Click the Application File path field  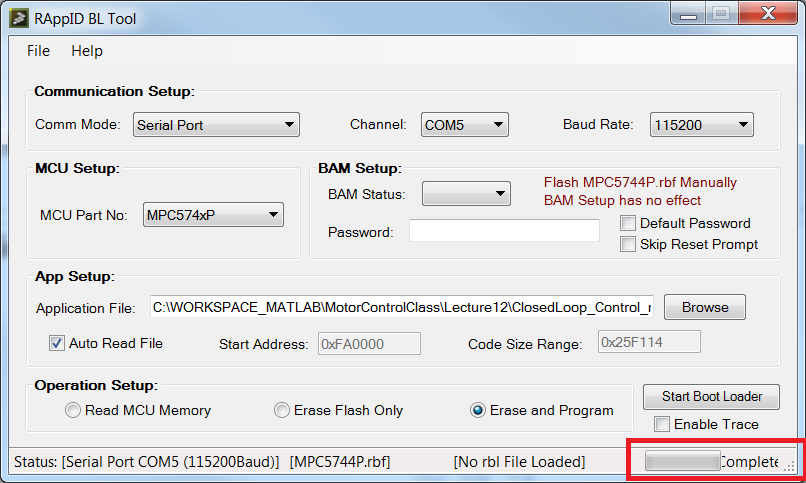(401, 307)
